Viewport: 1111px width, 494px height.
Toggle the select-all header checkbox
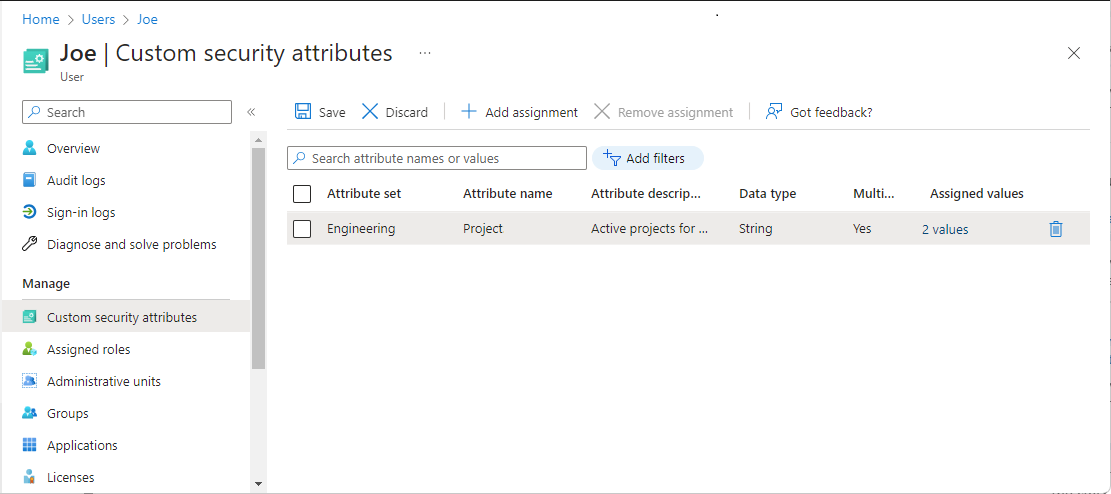click(x=302, y=194)
